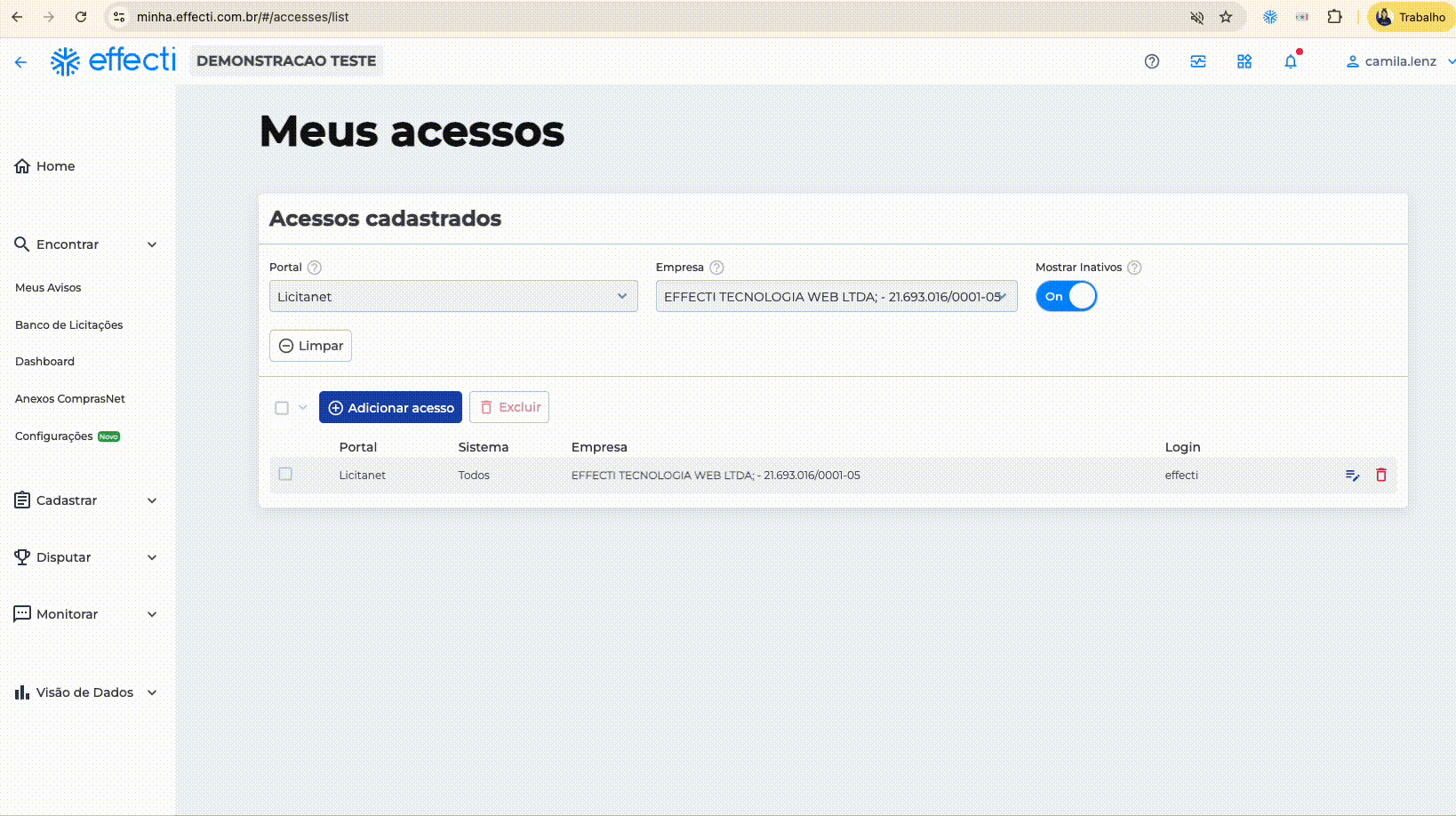Open Meus Avisos in sidebar

[48, 287]
